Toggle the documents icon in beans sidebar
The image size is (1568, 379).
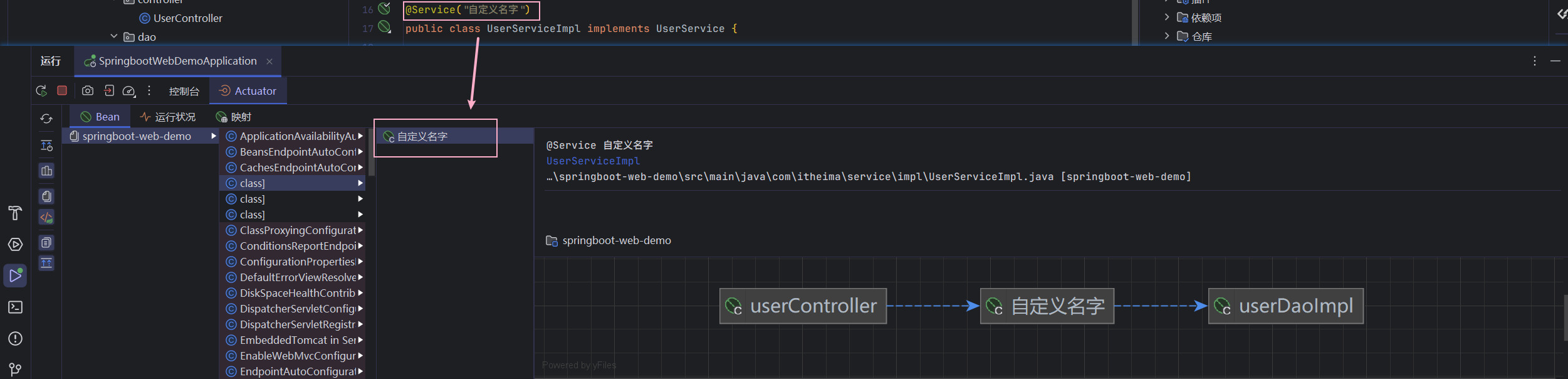coord(46,196)
